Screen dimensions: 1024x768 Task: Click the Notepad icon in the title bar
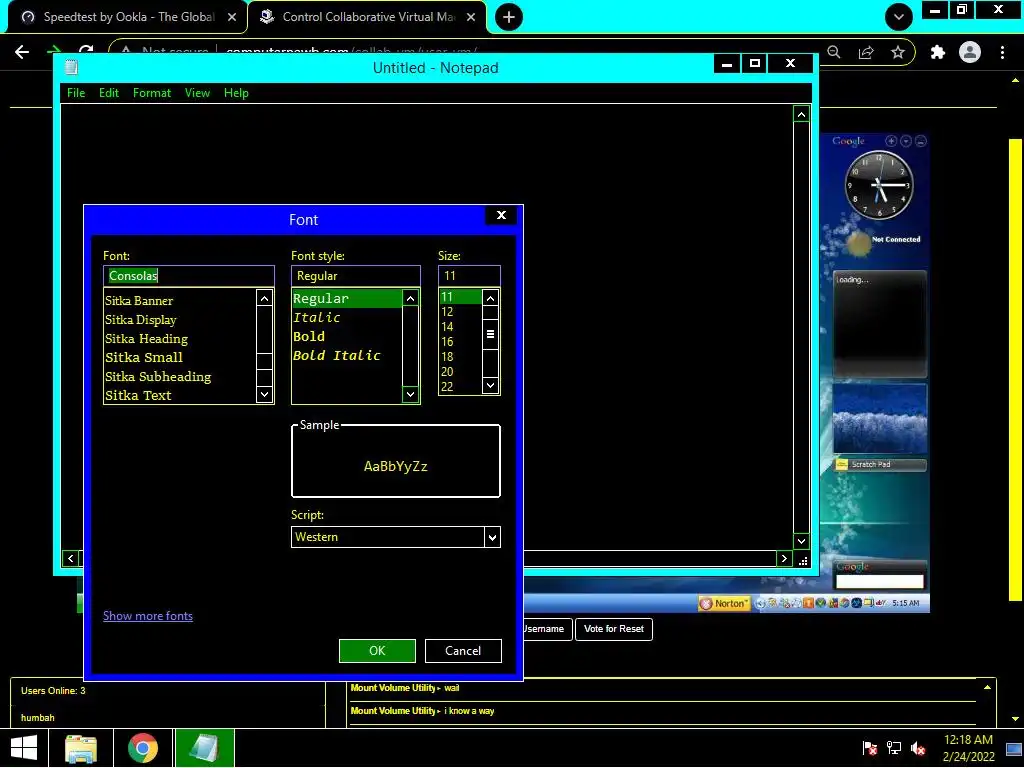[72, 67]
